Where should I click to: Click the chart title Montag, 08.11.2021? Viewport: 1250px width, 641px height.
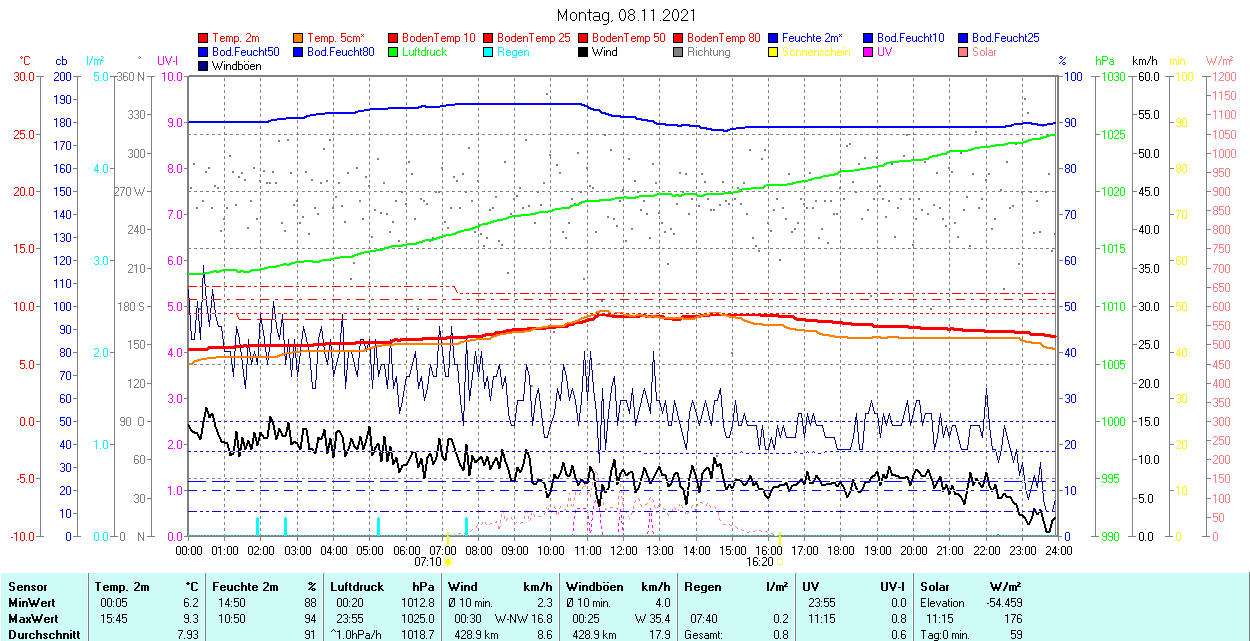click(x=626, y=16)
